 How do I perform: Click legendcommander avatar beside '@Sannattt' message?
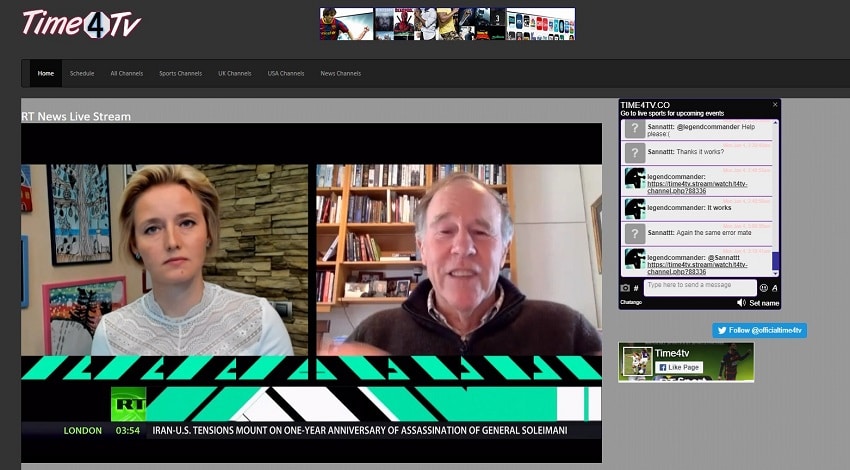click(x=635, y=259)
